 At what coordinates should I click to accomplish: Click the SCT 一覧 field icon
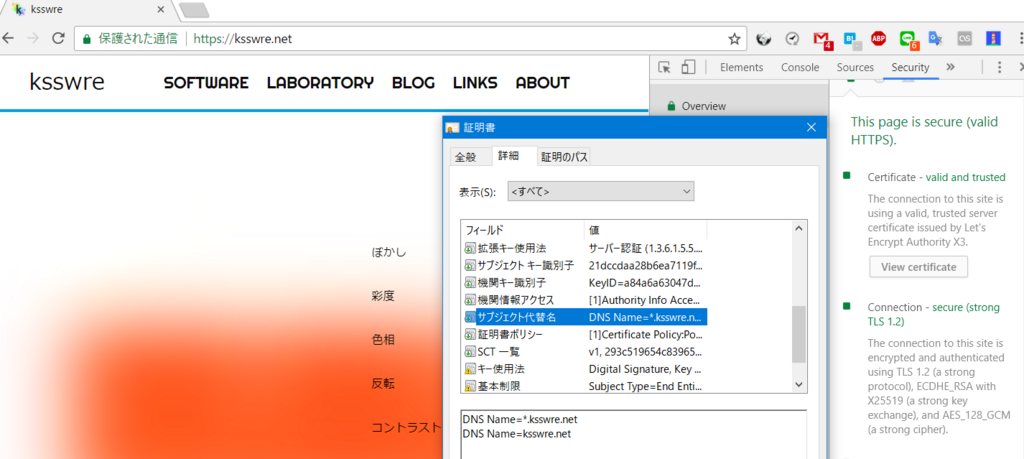470,352
